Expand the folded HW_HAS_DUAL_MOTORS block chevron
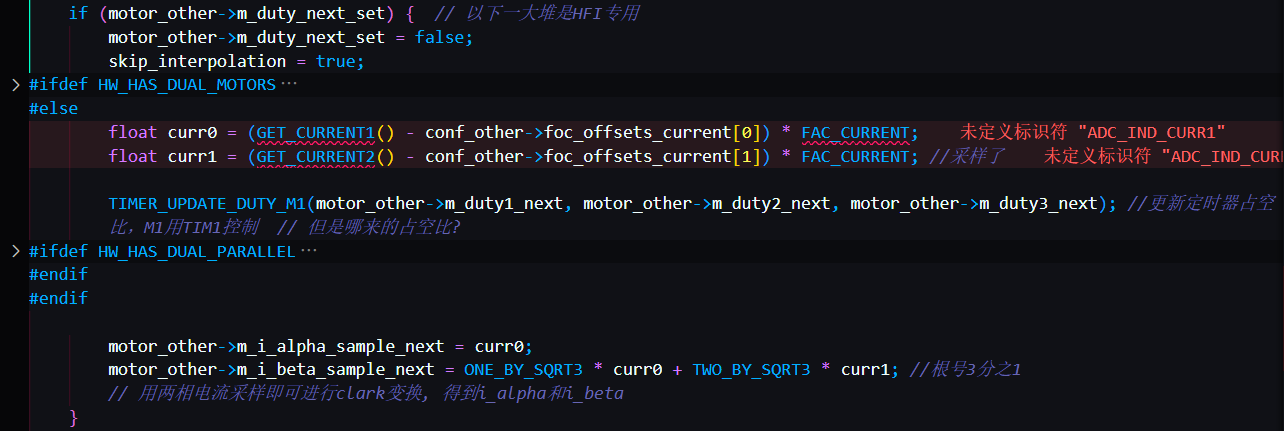The width and height of the screenshot is (1284, 431). click(15, 85)
